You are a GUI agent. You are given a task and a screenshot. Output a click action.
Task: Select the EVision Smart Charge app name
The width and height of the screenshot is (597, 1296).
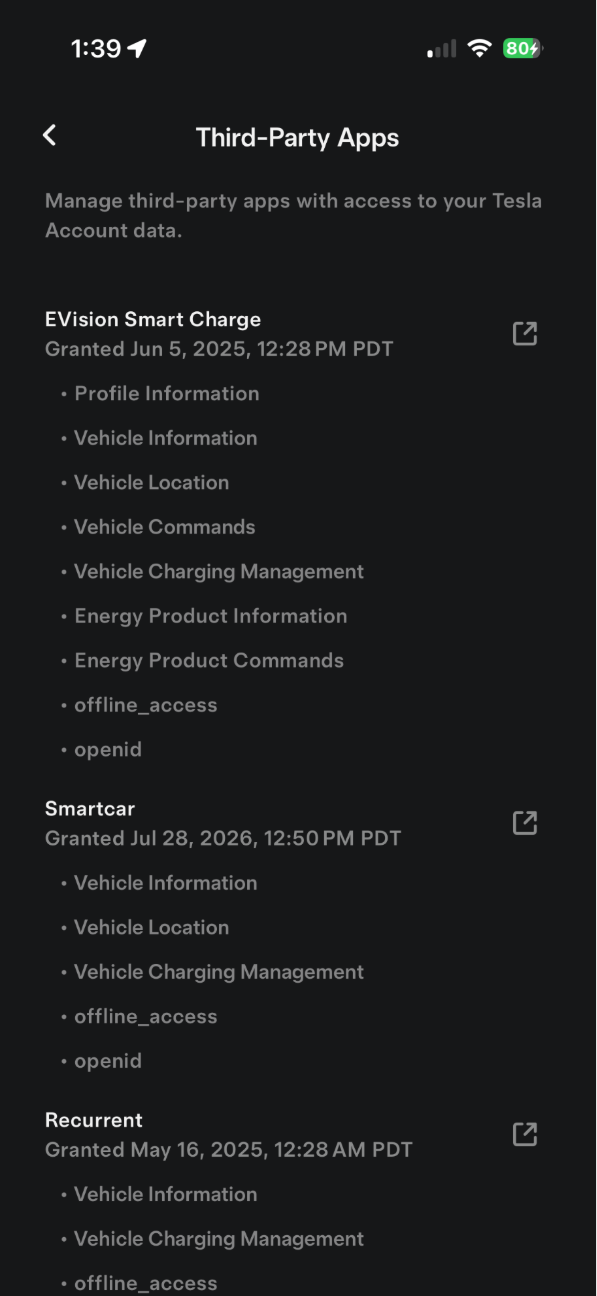[153, 319]
